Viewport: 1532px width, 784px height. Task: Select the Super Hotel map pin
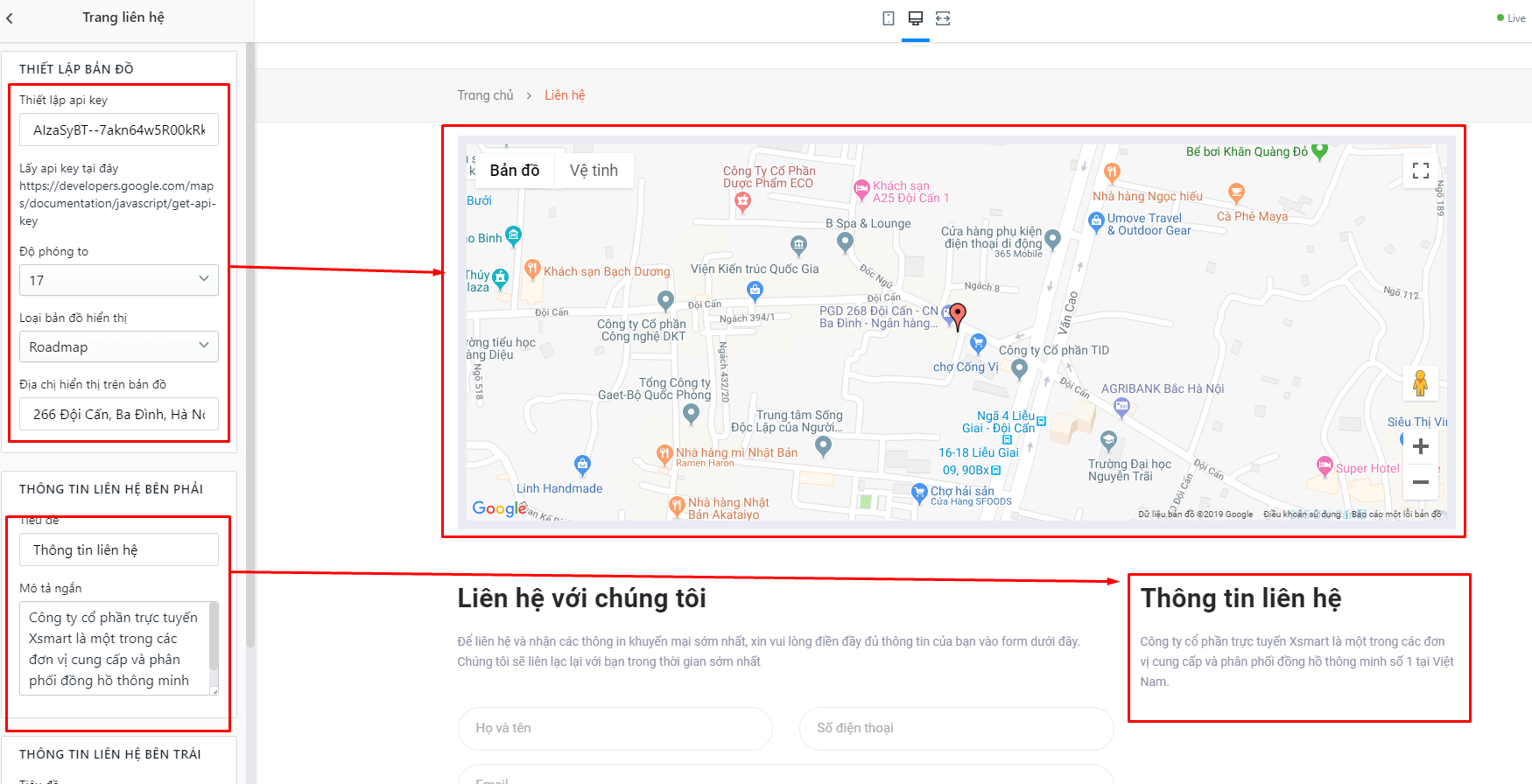tap(1325, 467)
